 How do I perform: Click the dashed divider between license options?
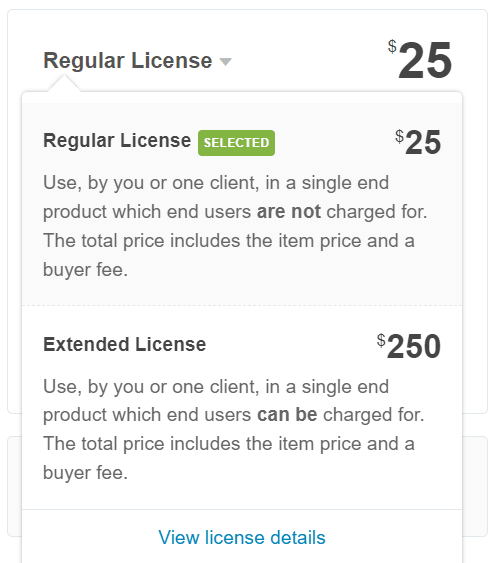[x=242, y=306]
